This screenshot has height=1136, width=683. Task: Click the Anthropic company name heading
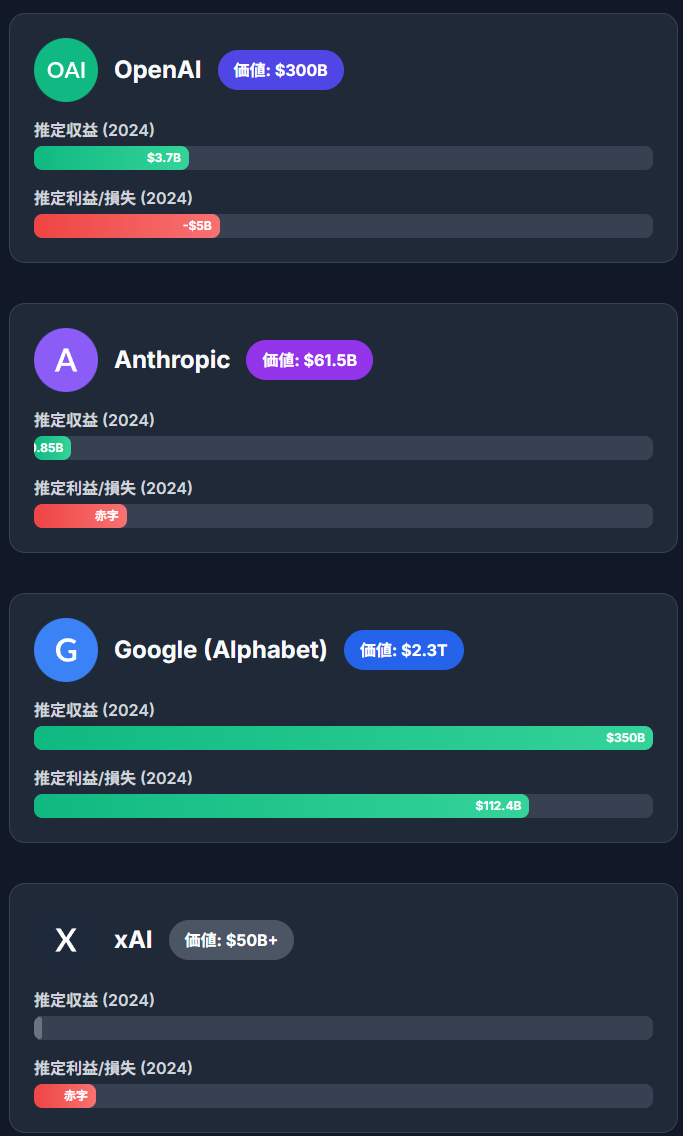pyautogui.click(x=172, y=360)
